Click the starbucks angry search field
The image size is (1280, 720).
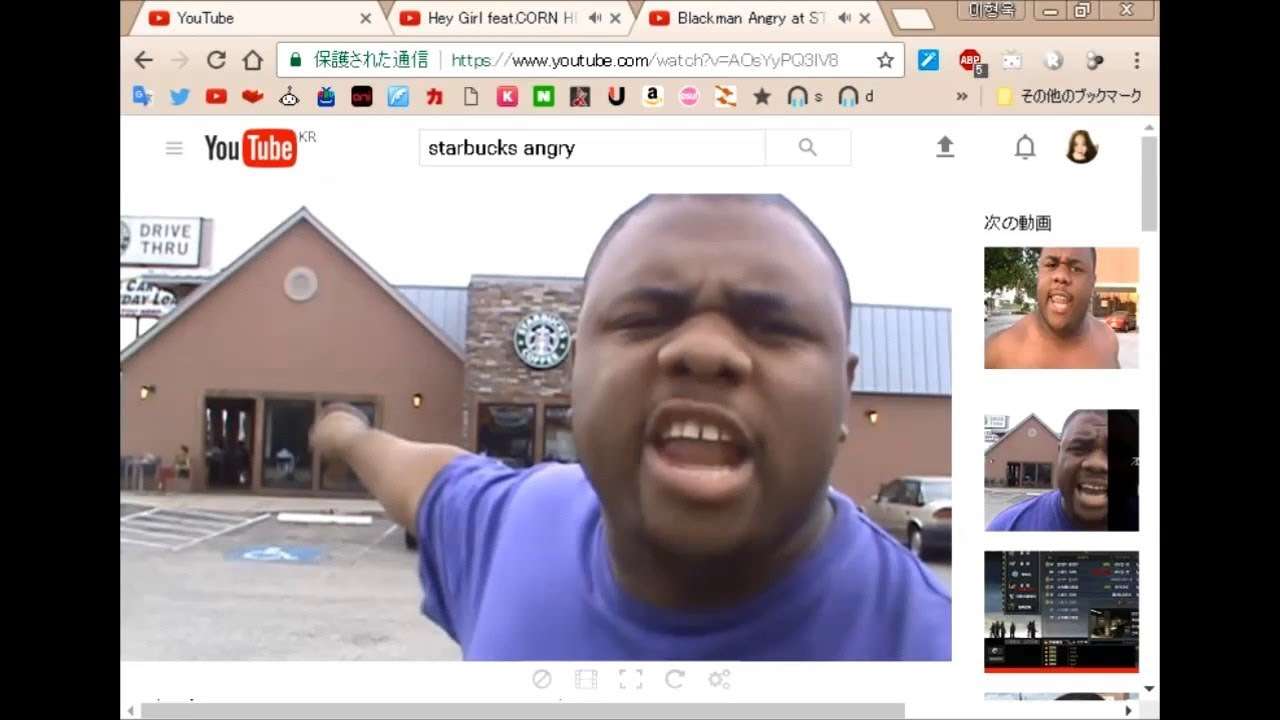(x=592, y=148)
